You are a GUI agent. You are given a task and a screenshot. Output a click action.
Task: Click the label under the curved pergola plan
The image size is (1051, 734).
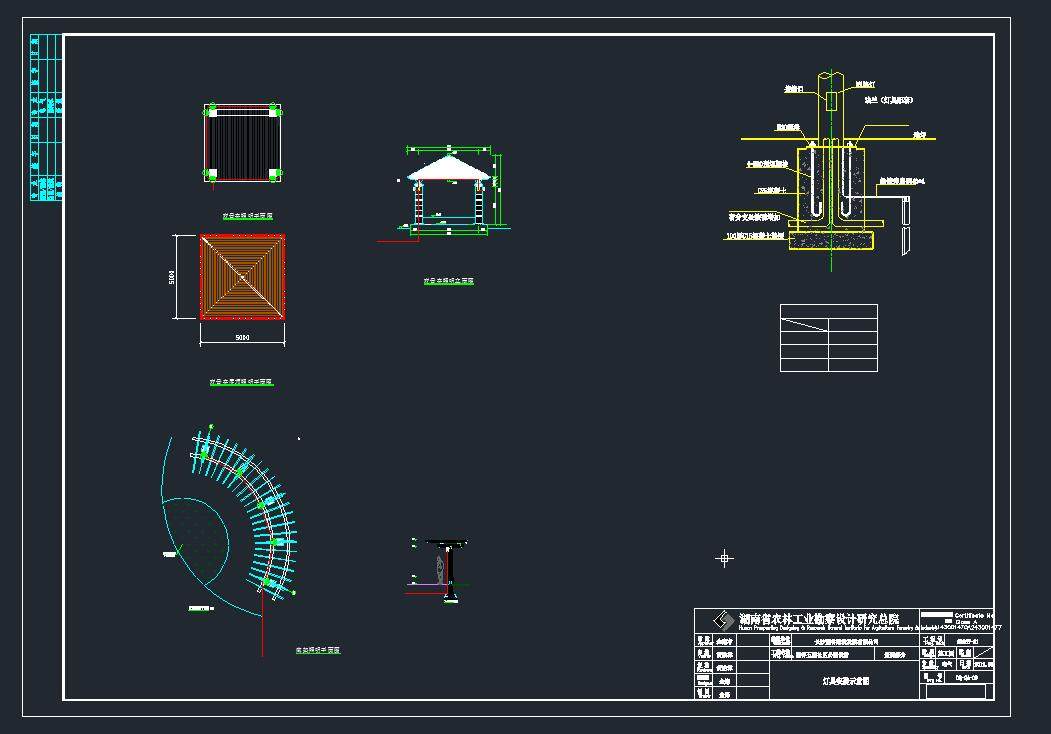318,650
